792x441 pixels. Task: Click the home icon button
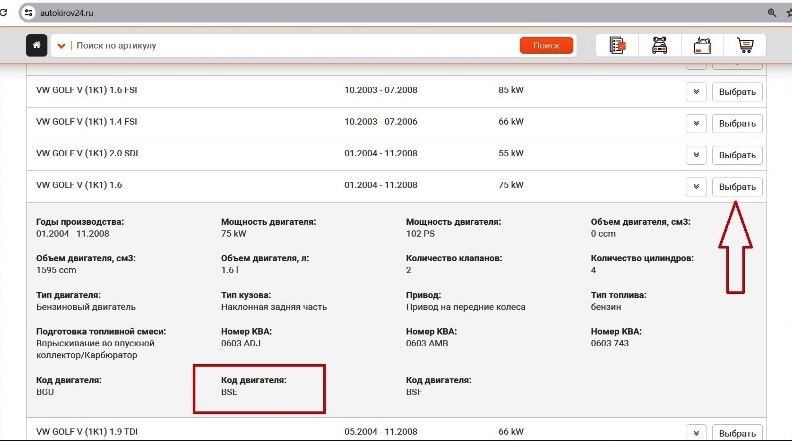36,45
